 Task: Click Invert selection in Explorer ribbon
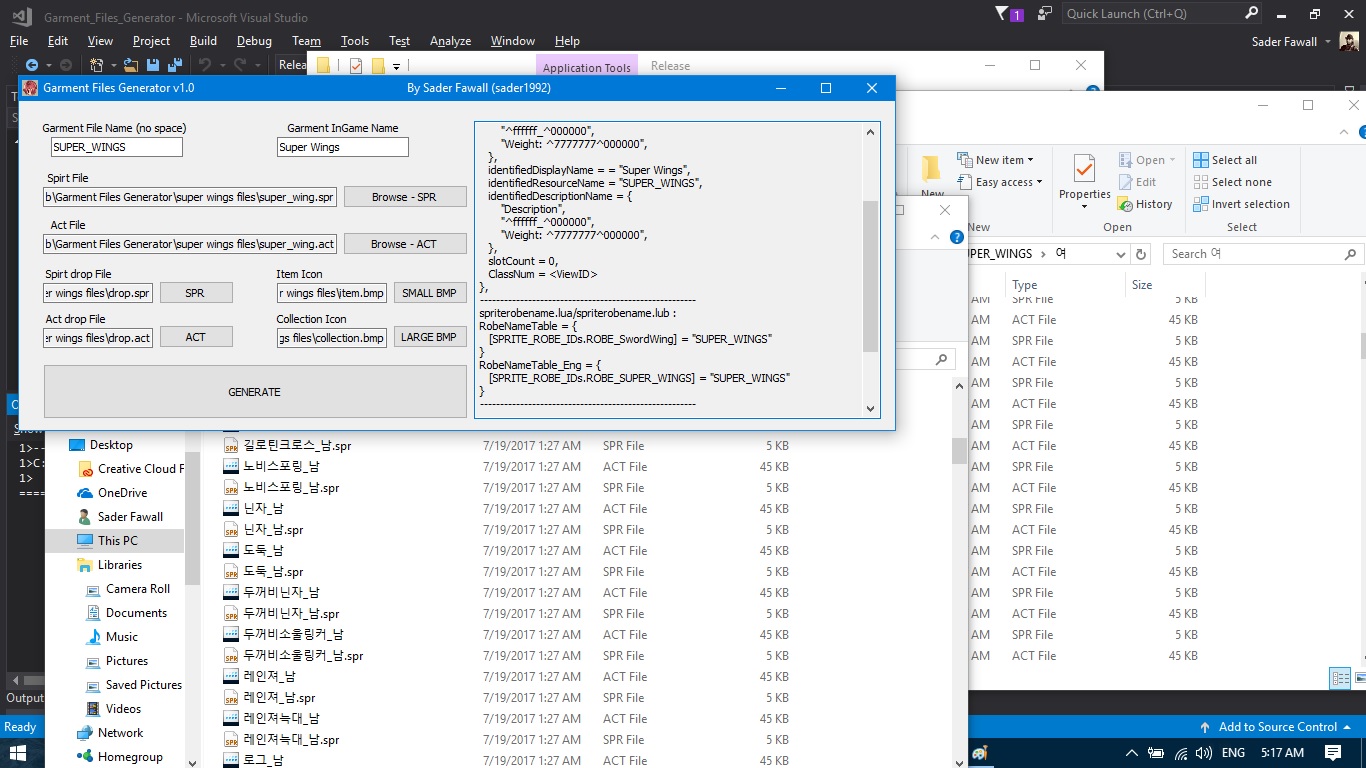(x=1241, y=204)
